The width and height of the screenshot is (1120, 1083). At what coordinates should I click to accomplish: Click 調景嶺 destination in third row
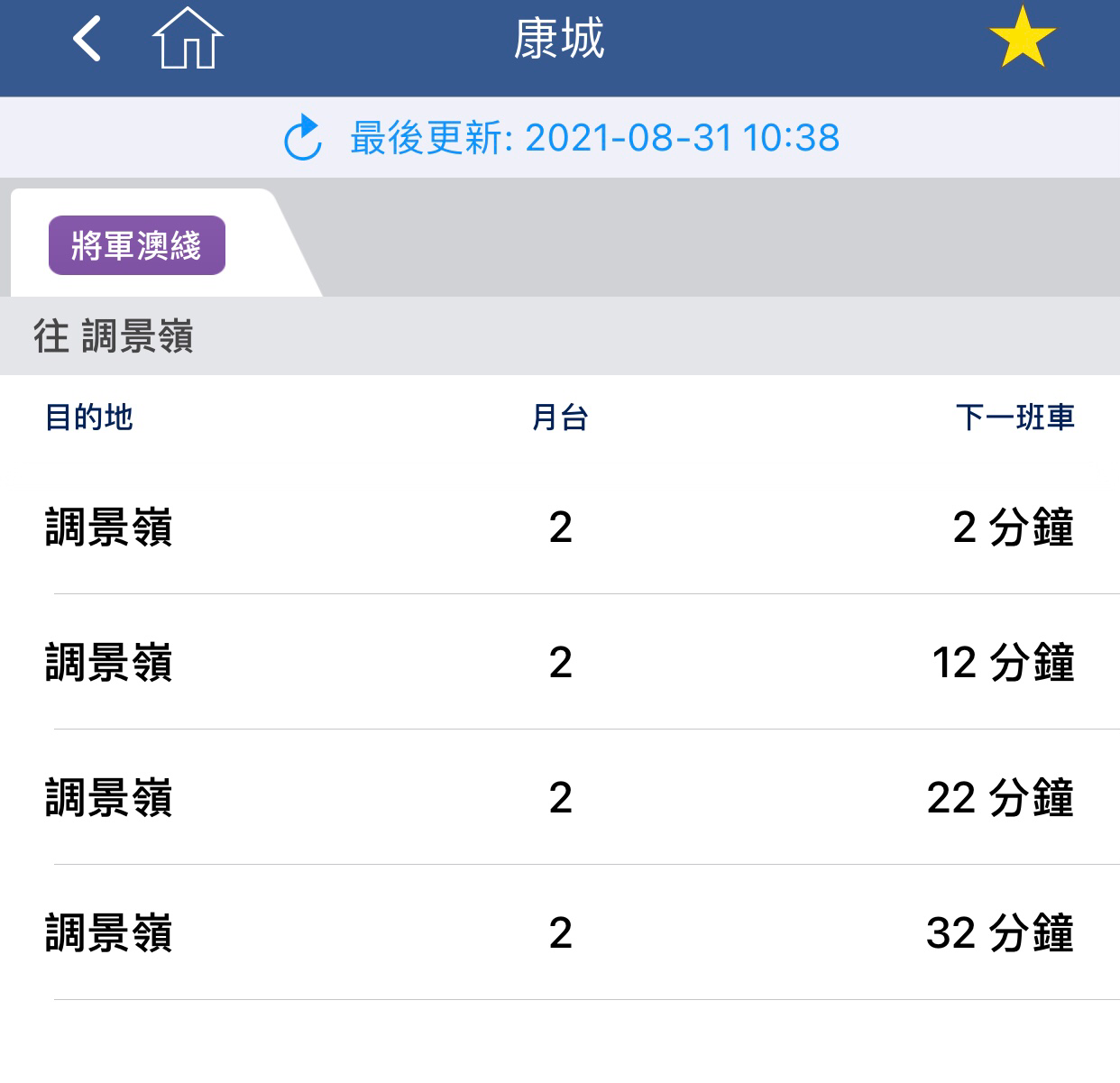click(108, 798)
